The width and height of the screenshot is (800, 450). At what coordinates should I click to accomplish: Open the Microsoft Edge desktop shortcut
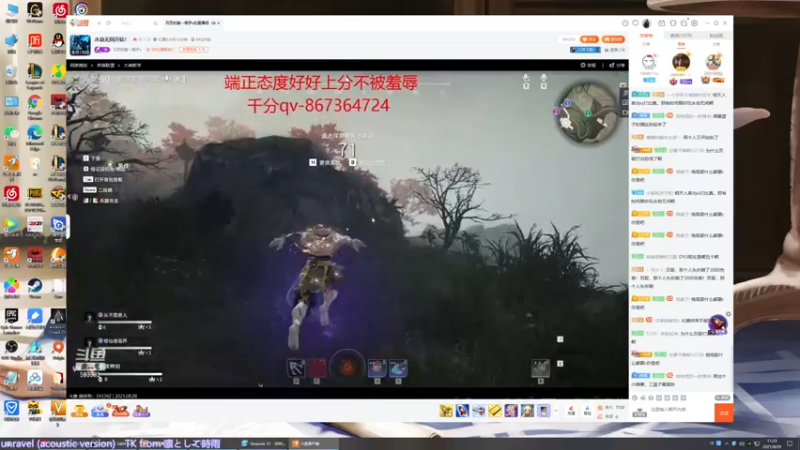(x=35, y=137)
